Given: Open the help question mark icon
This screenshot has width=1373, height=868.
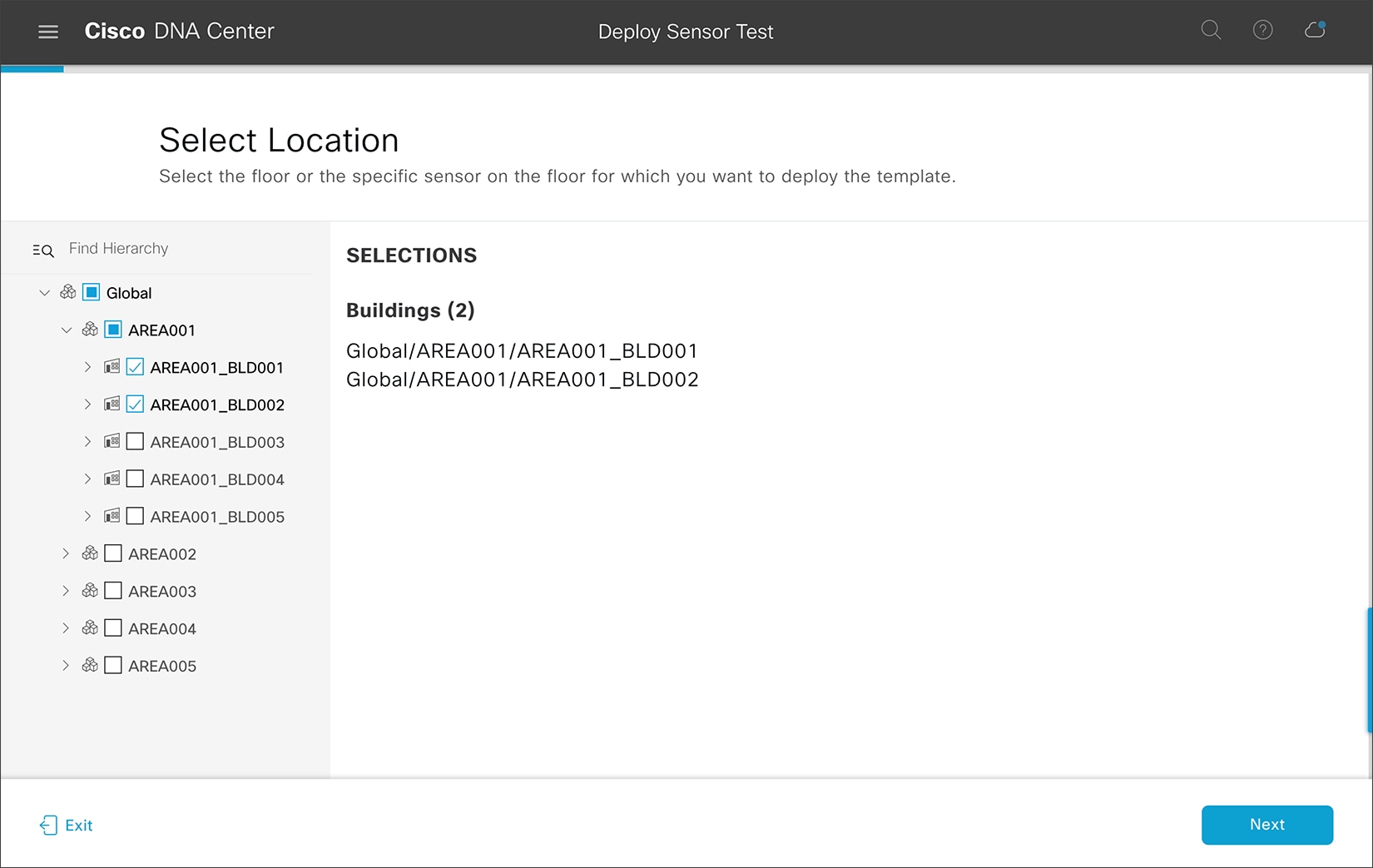Looking at the screenshot, I should [1262, 31].
